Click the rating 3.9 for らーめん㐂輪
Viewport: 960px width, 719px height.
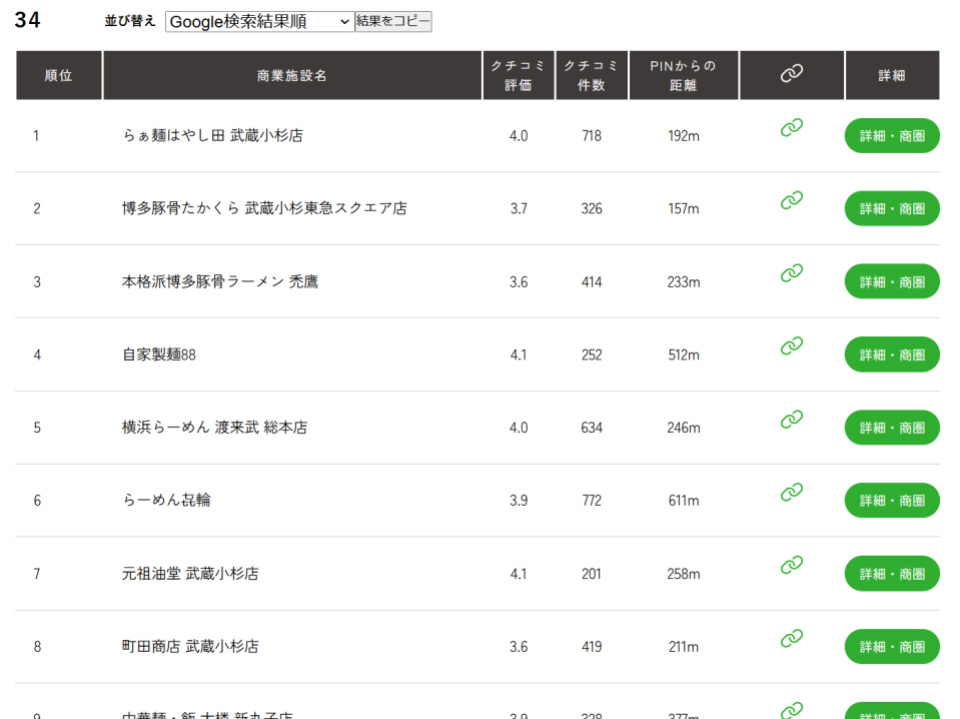point(519,501)
